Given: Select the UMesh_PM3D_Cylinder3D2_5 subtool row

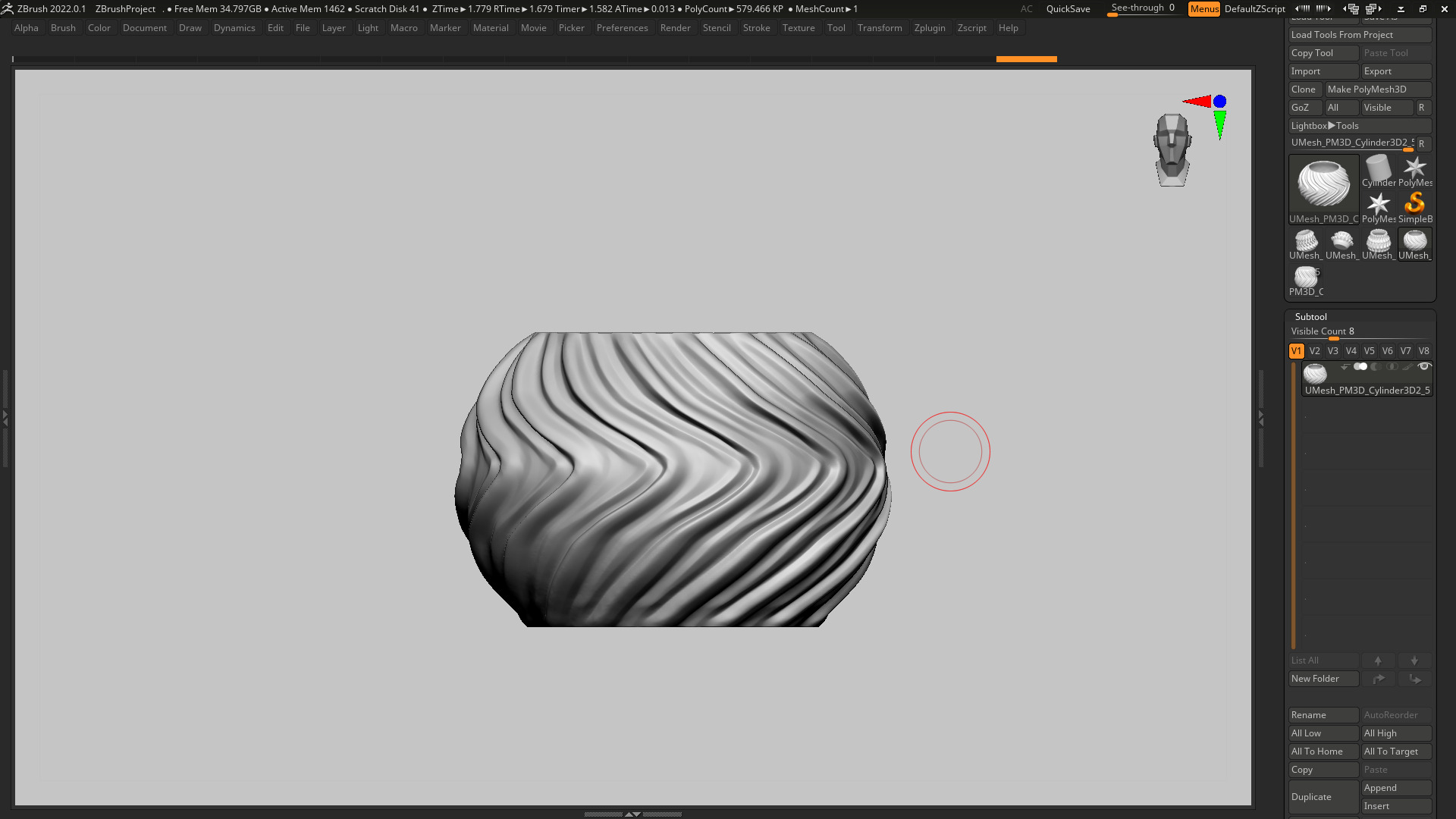Looking at the screenshot, I should tap(1367, 379).
